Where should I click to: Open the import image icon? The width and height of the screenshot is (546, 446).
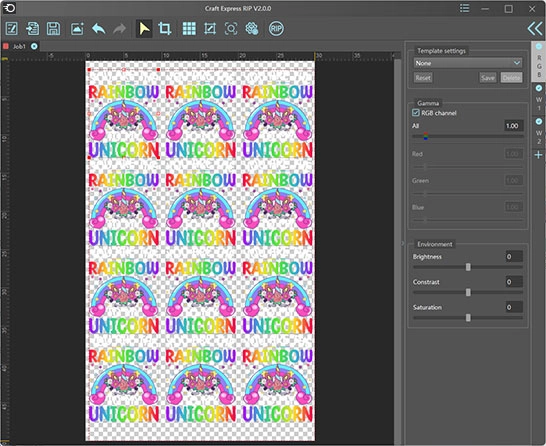point(77,29)
